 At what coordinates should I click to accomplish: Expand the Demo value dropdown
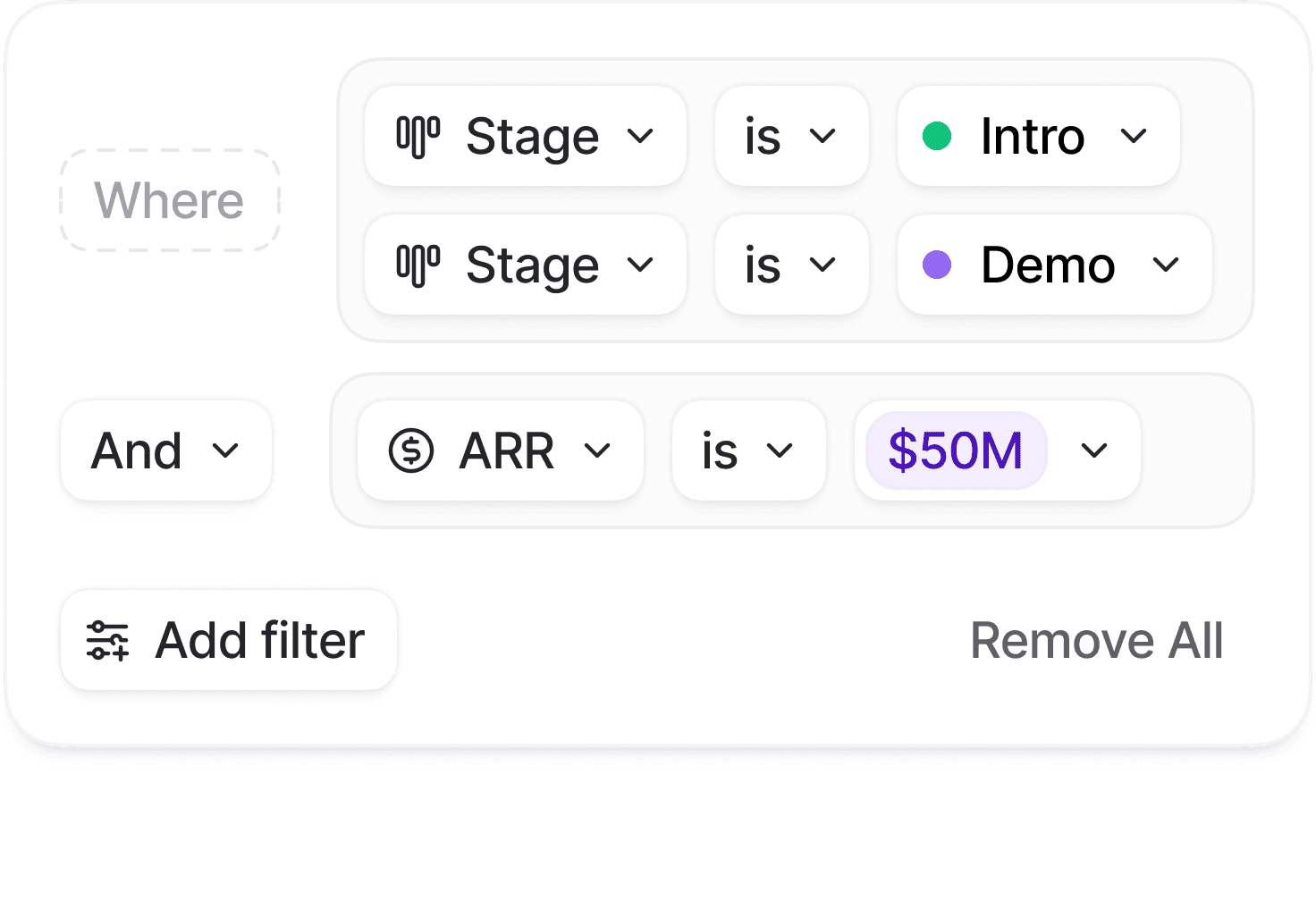pyautogui.click(x=1055, y=265)
